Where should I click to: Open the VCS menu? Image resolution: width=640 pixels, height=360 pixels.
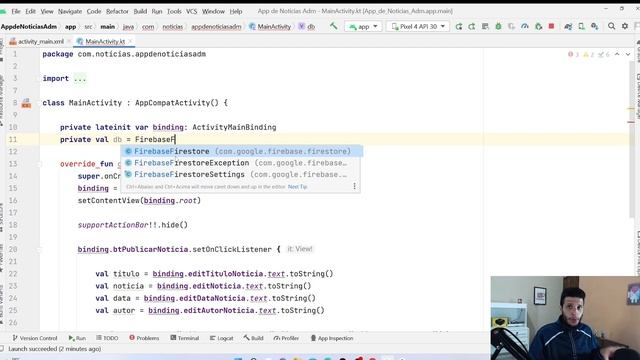(191, 11)
